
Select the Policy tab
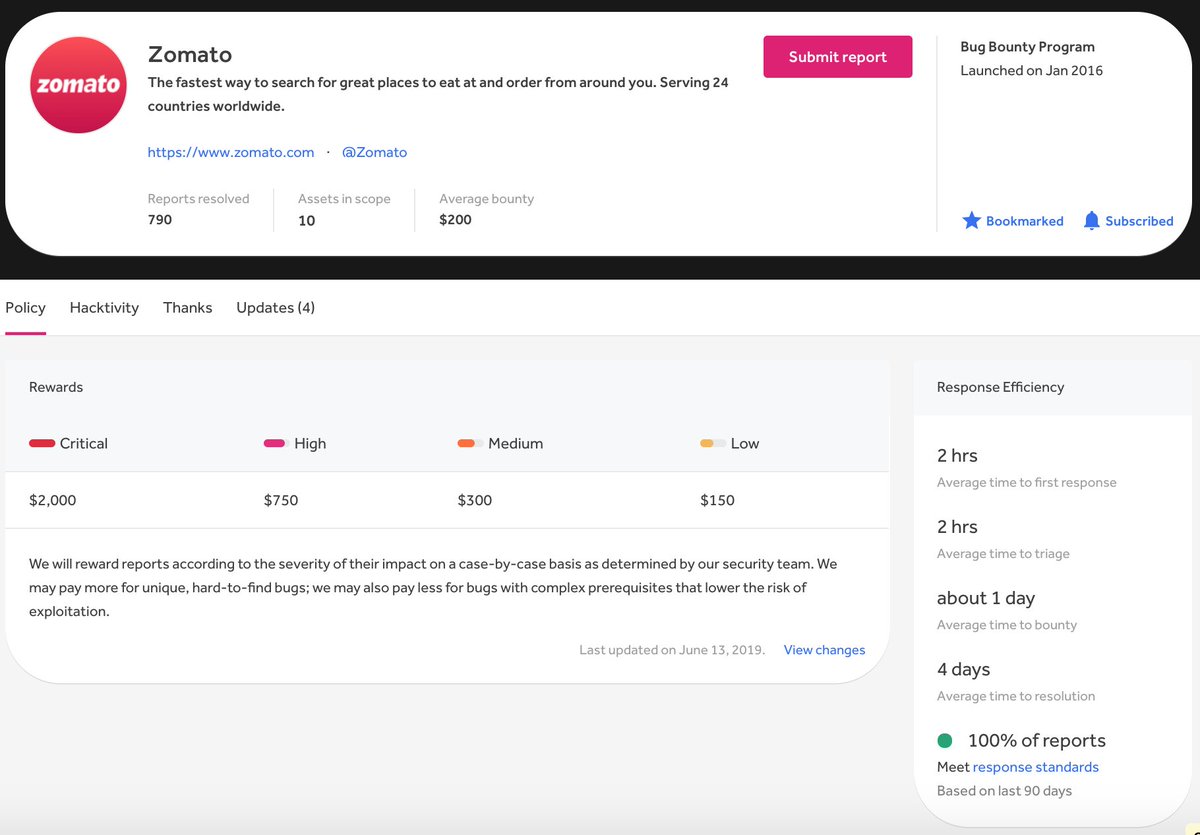click(26, 308)
